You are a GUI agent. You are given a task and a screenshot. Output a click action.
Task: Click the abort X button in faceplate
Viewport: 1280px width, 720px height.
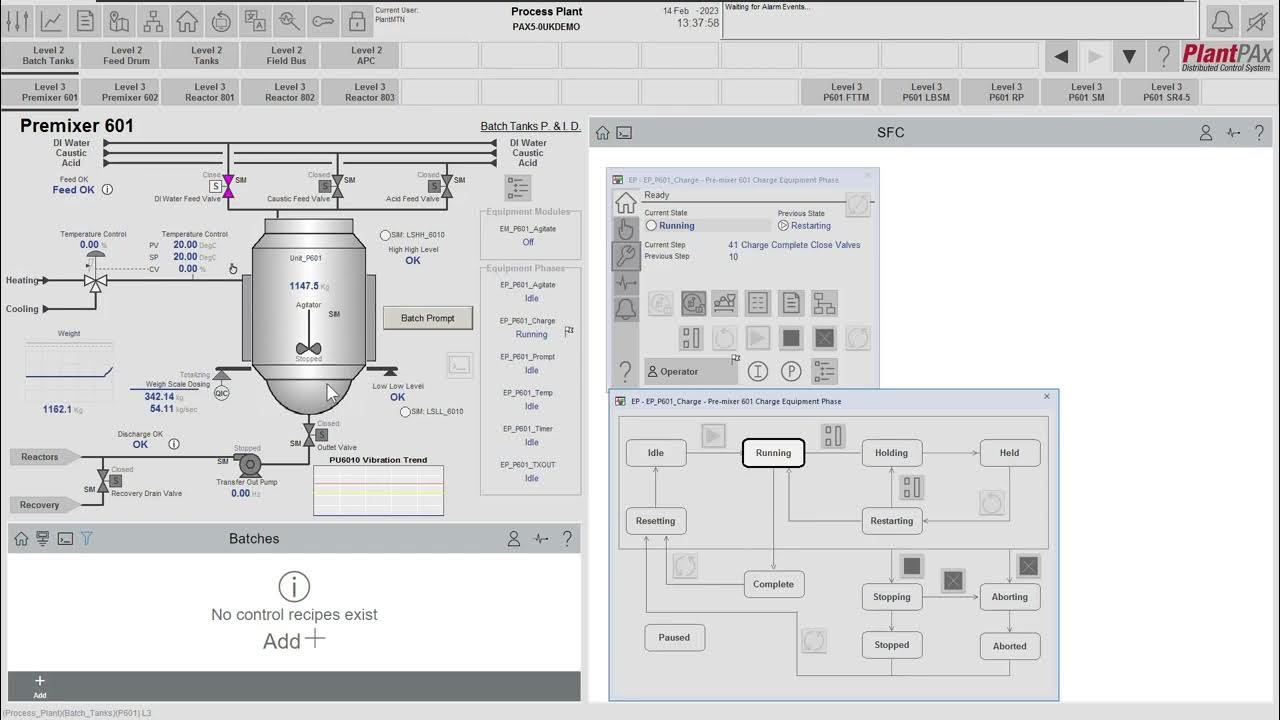824,338
